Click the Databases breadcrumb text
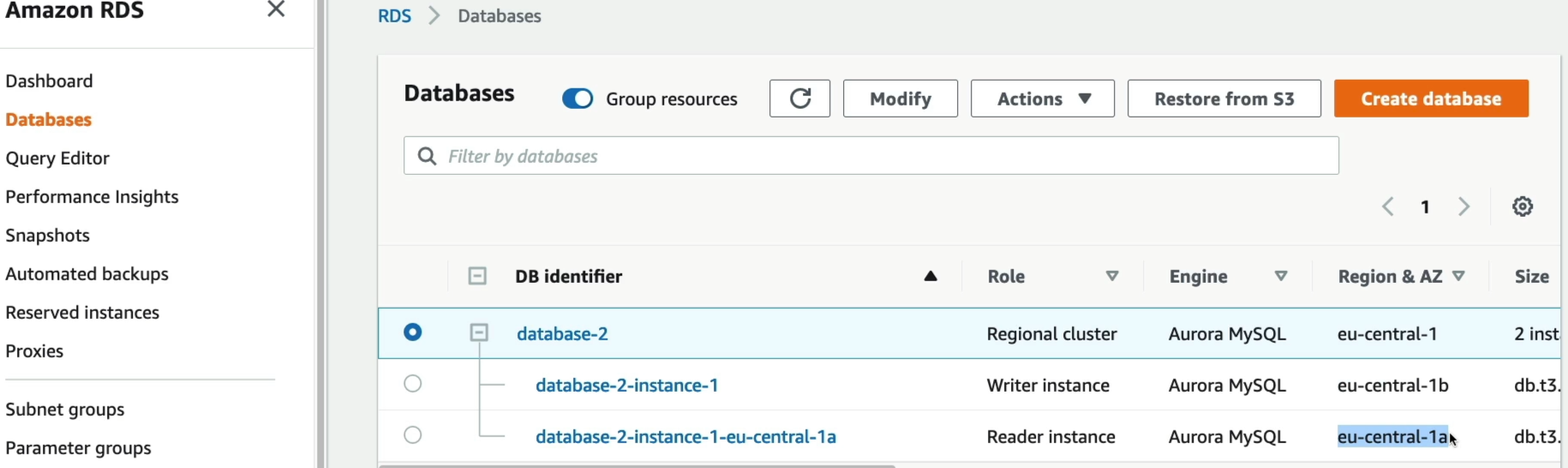 (499, 15)
